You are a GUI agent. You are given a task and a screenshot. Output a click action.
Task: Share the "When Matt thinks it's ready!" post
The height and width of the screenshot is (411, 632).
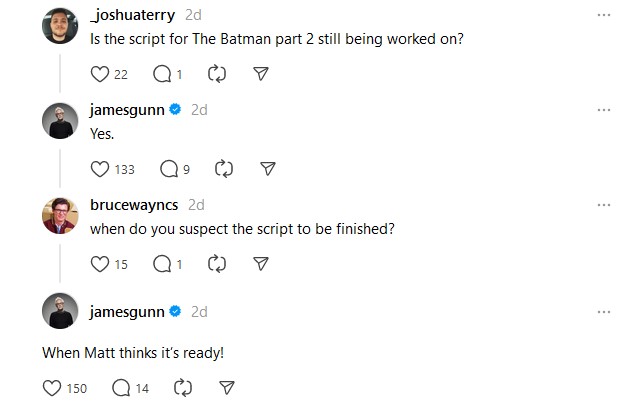point(226,387)
